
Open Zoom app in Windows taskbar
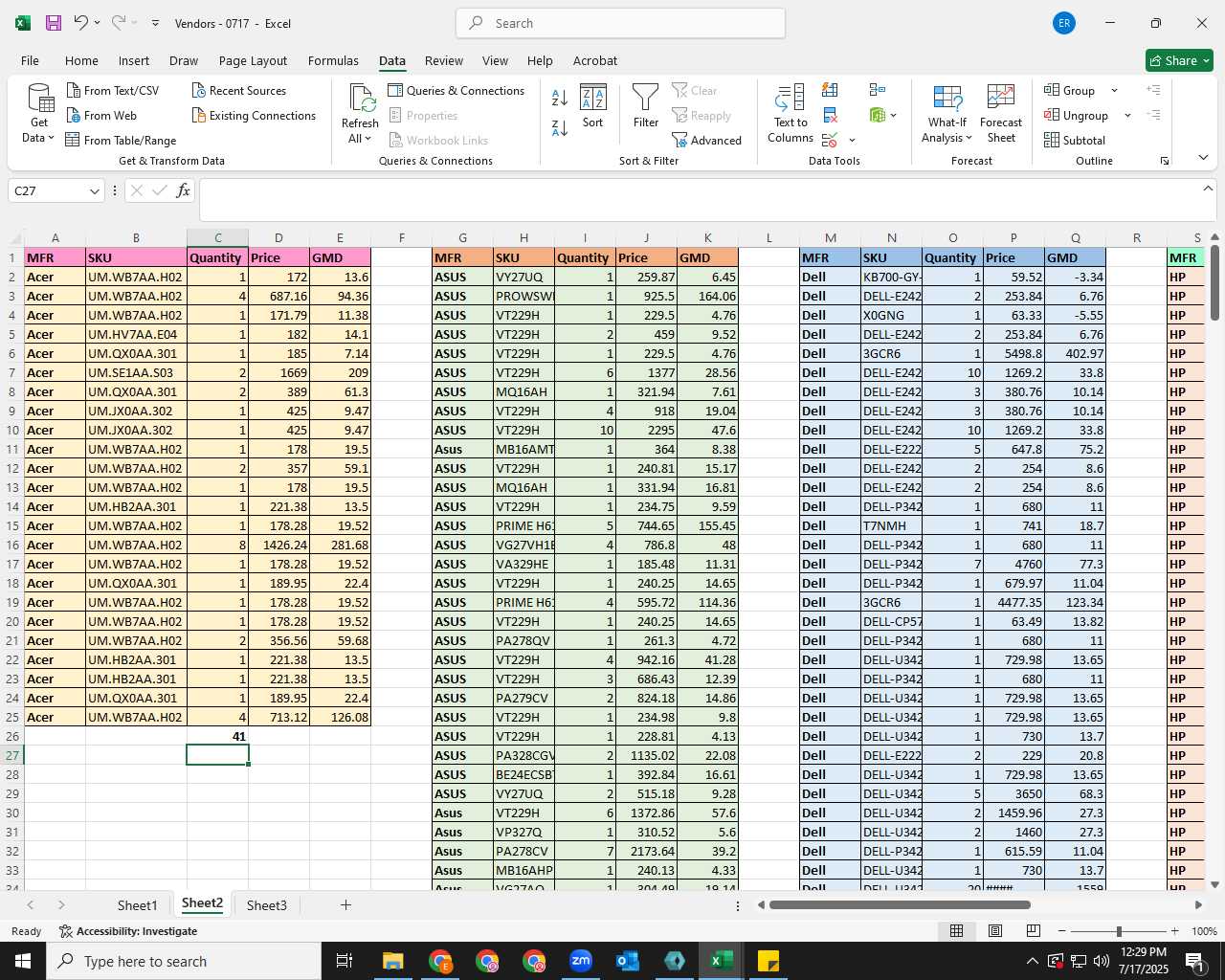pyautogui.click(x=581, y=961)
